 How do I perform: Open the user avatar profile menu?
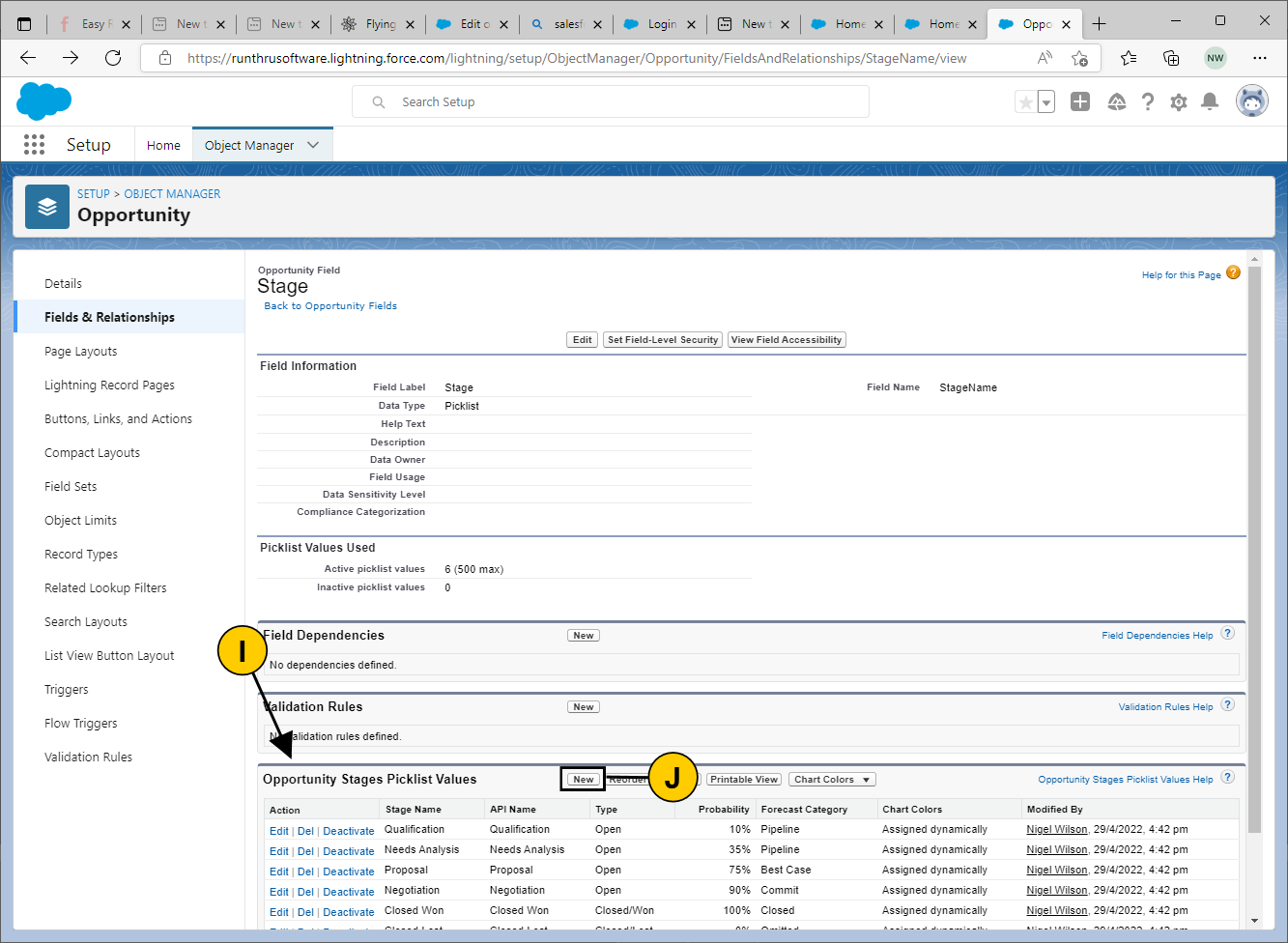(x=1251, y=101)
